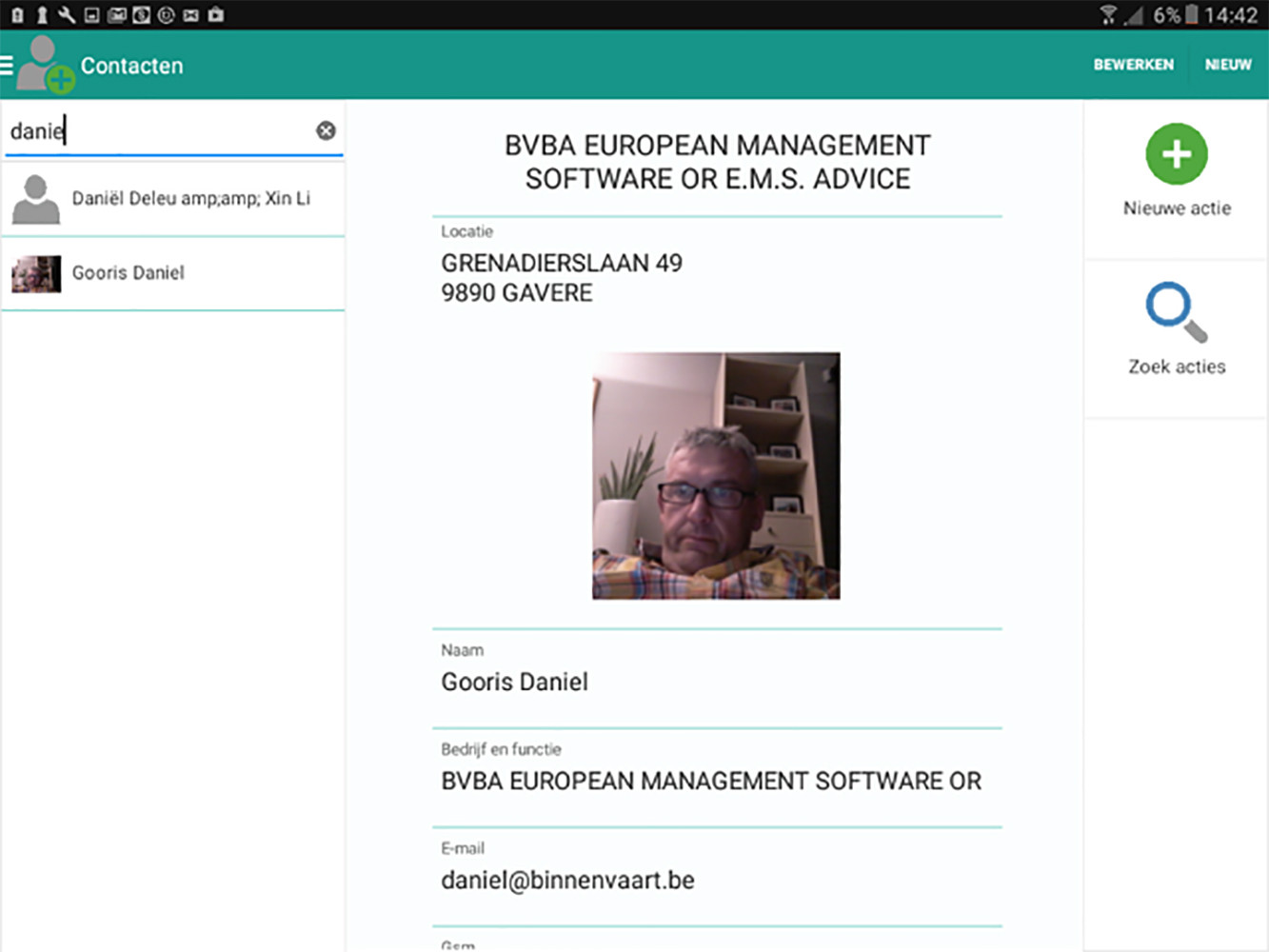1269x952 pixels.
Task: Clear the search field text
Action: [326, 130]
